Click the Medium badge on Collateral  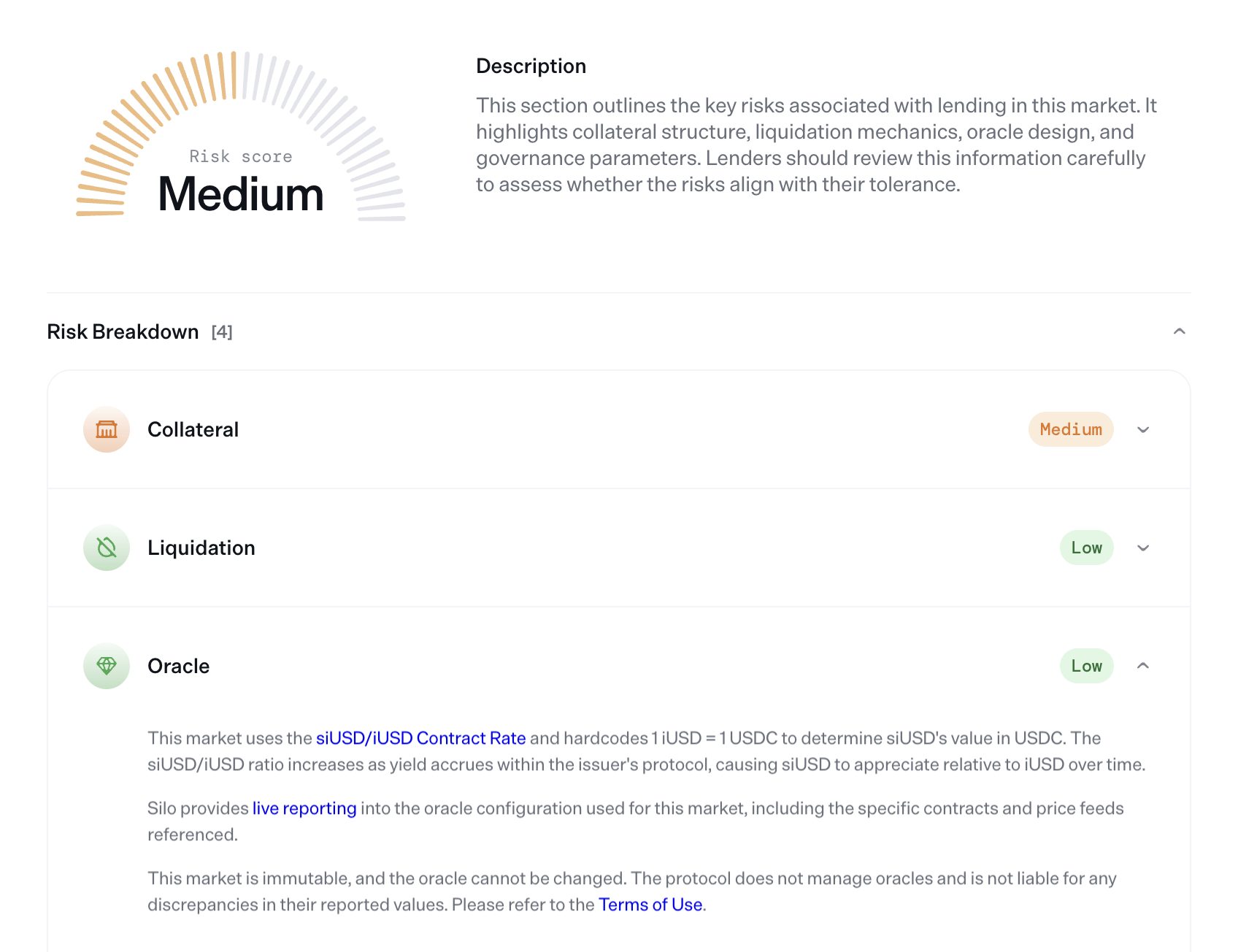[x=1071, y=429]
